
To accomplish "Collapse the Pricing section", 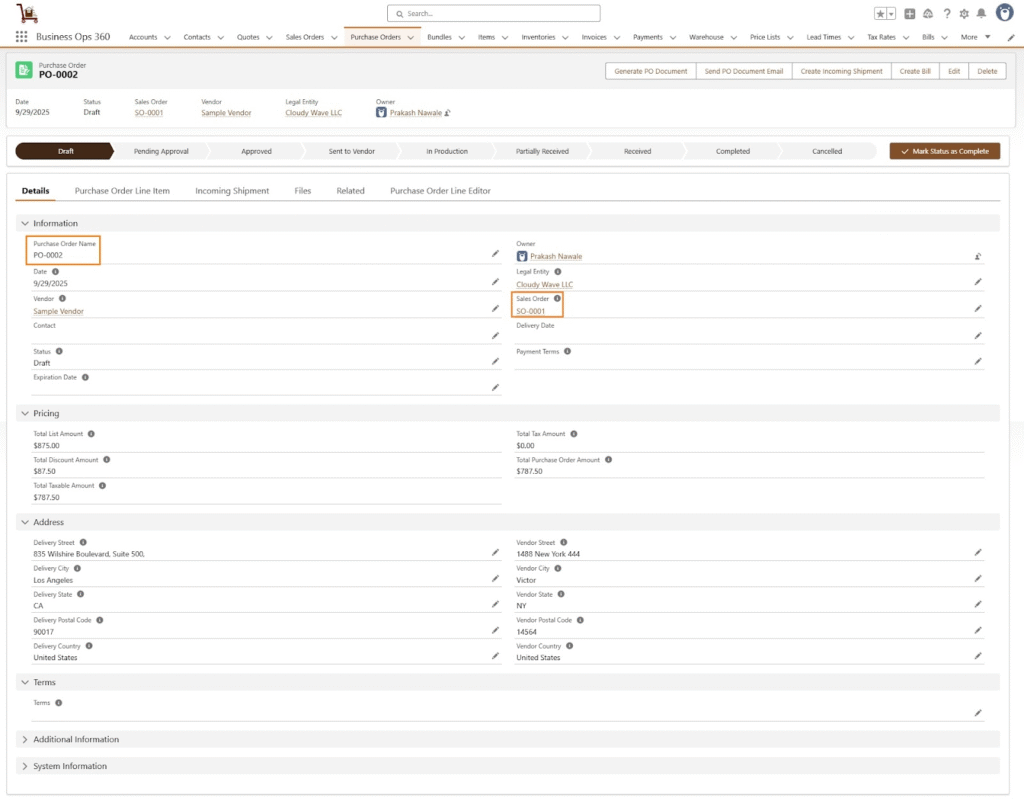I will click(x=24, y=413).
